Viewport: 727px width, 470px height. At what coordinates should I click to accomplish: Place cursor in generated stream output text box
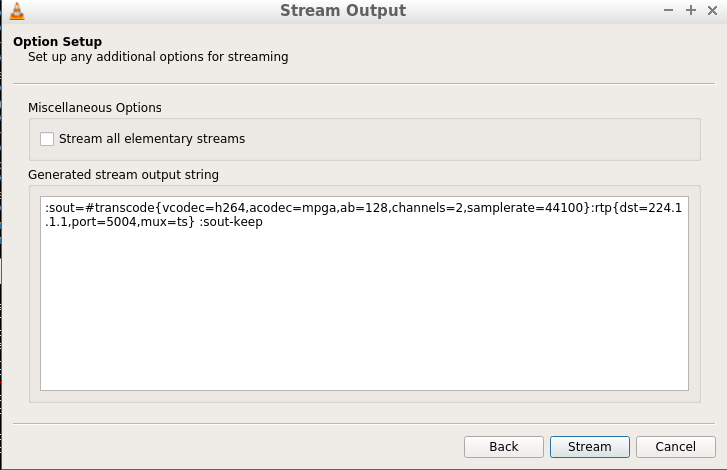(x=364, y=293)
